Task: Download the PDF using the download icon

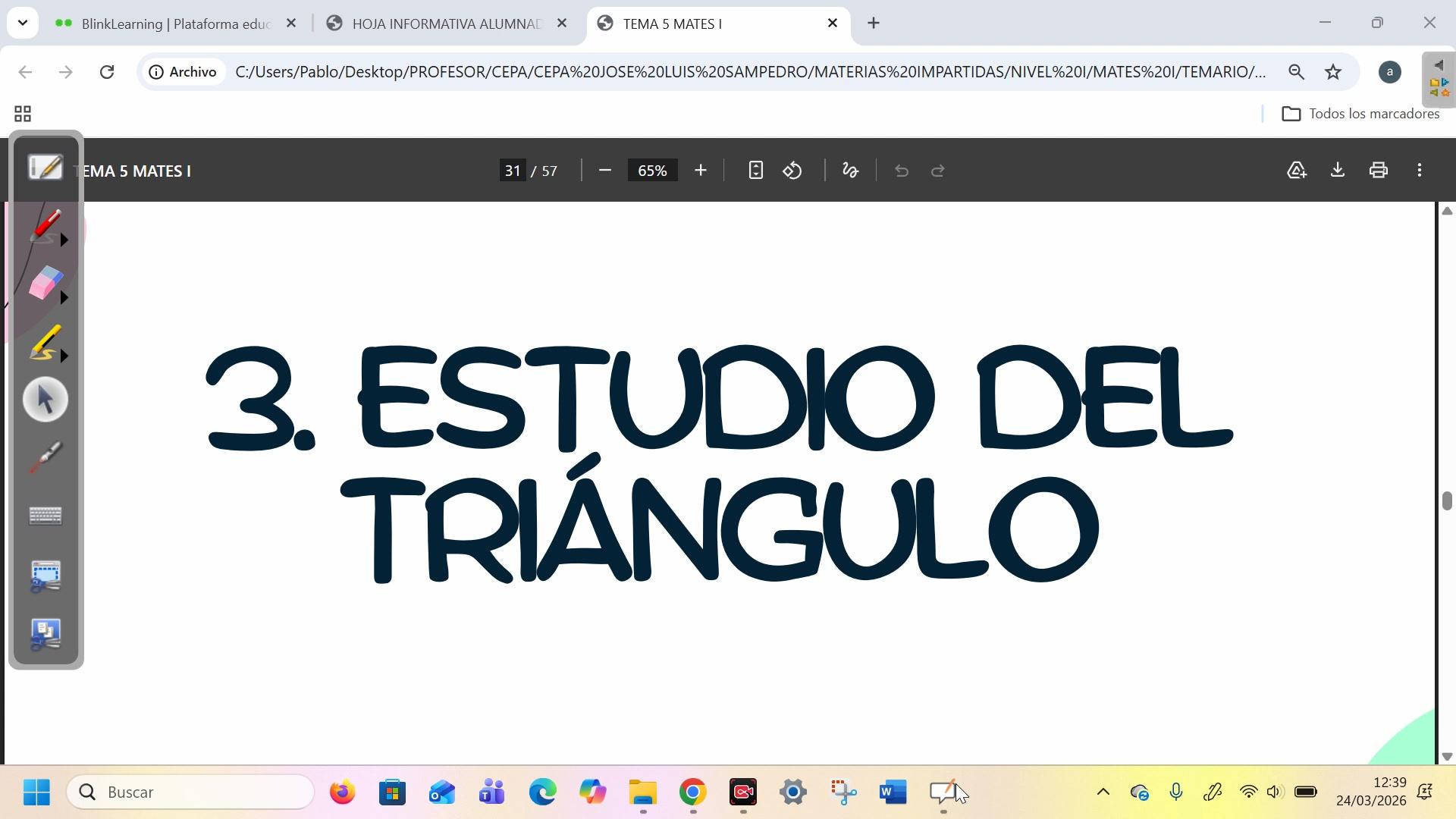Action: coord(1338,171)
